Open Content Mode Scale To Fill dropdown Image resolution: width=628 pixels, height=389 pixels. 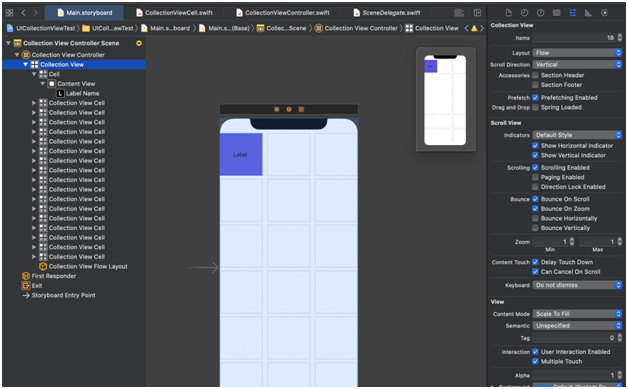tap(577, 314)
